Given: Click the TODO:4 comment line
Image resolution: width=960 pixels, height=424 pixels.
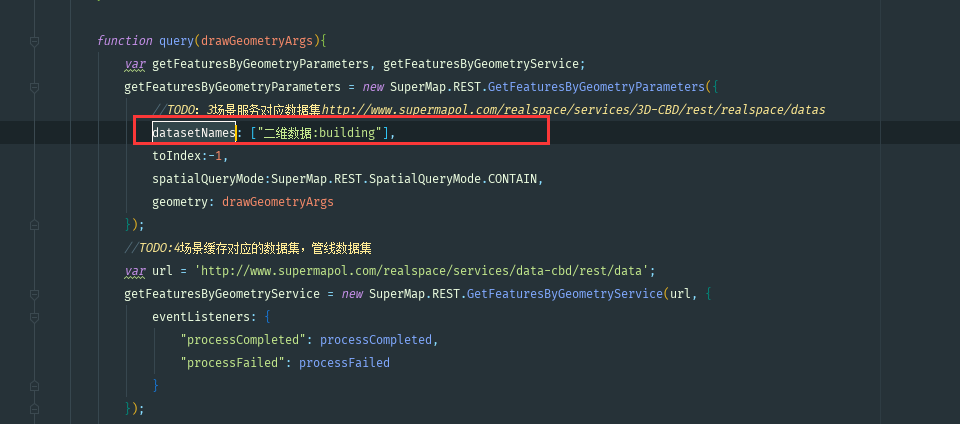Looking at the screenshot, I should click(248, 248).
